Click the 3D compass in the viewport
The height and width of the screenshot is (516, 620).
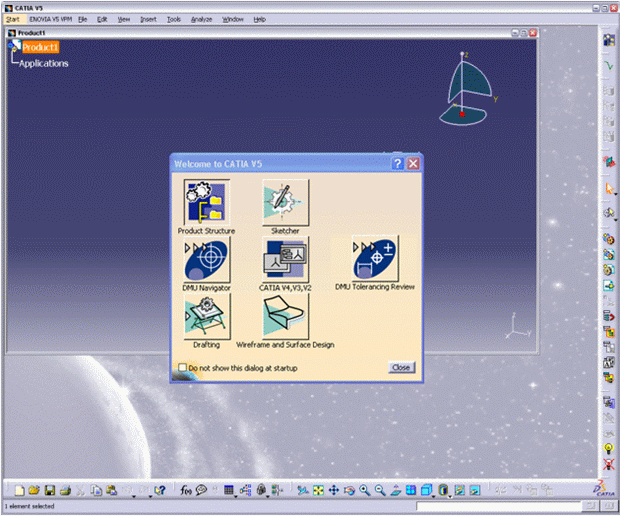pyautogui.click(x=468, y=85)
